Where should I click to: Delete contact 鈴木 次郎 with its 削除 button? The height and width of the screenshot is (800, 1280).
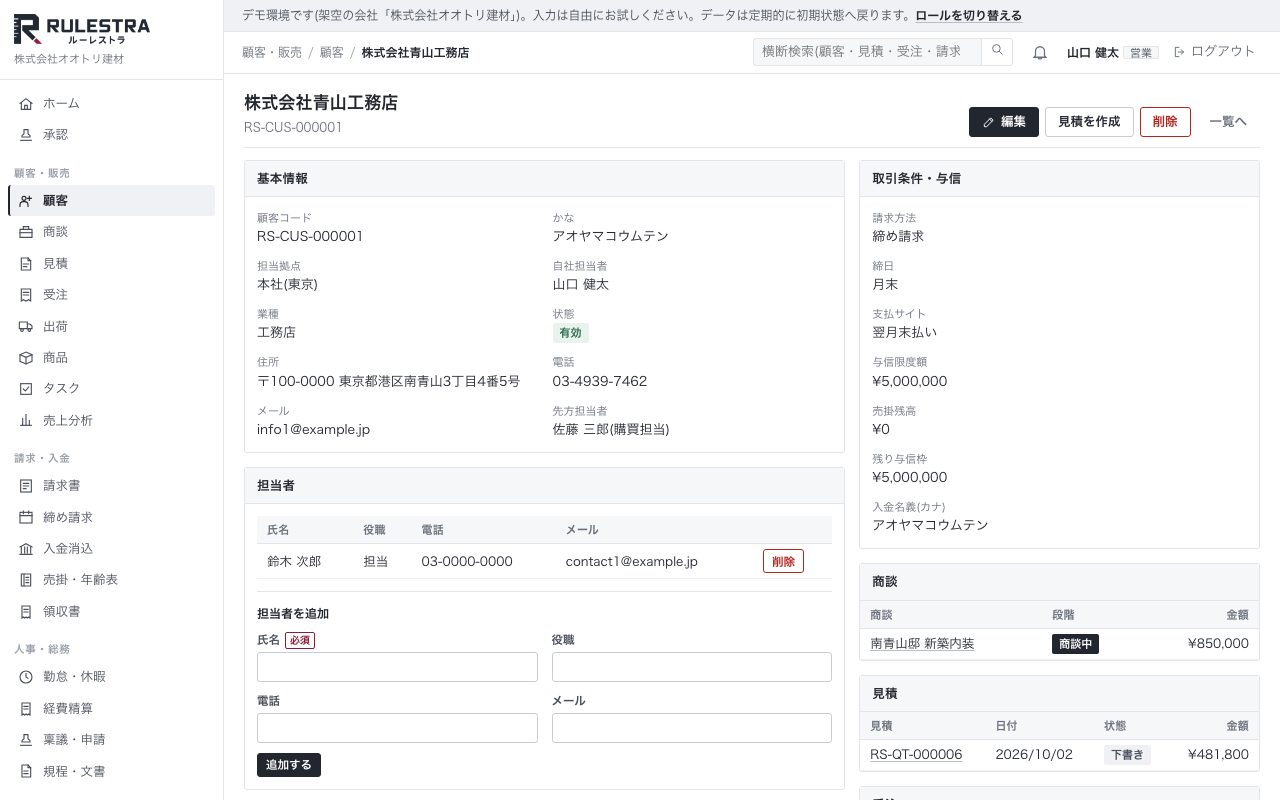783,561
